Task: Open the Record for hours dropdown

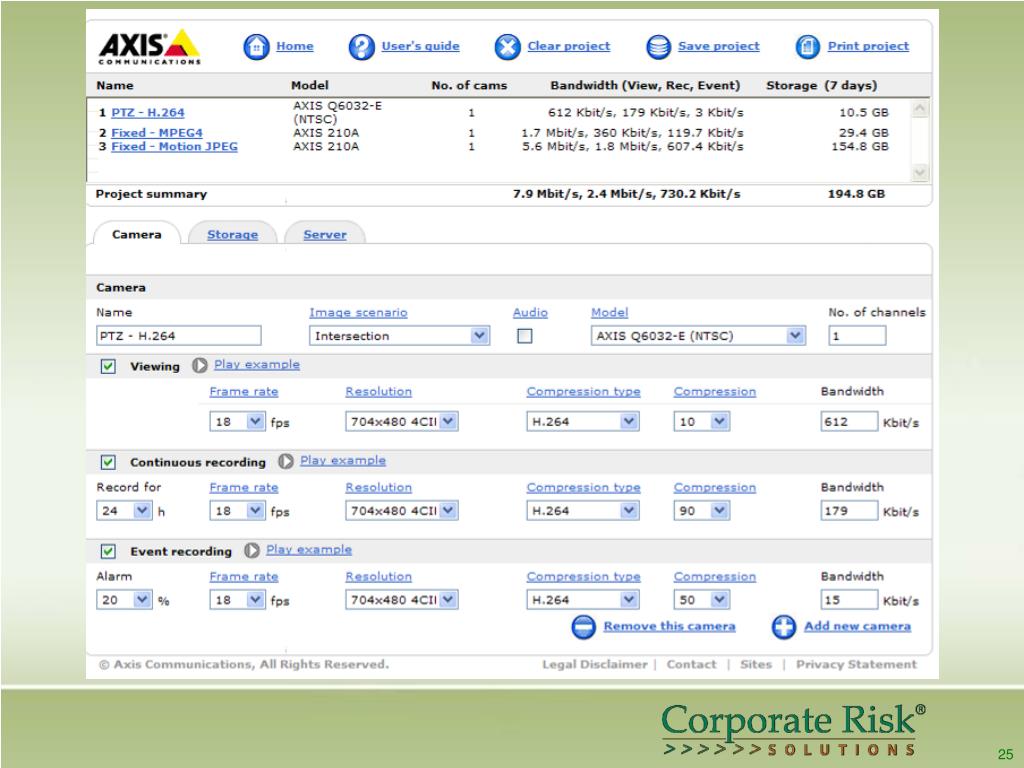Action: point(124,511)
